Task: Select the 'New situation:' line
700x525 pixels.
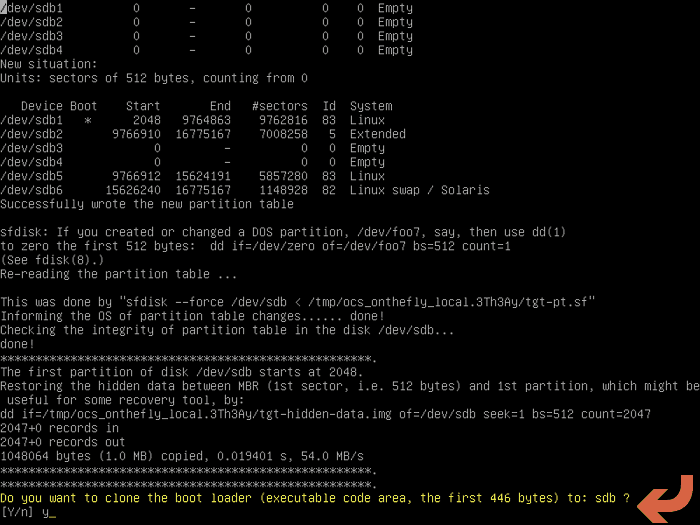Action: (x=48, y=64)
